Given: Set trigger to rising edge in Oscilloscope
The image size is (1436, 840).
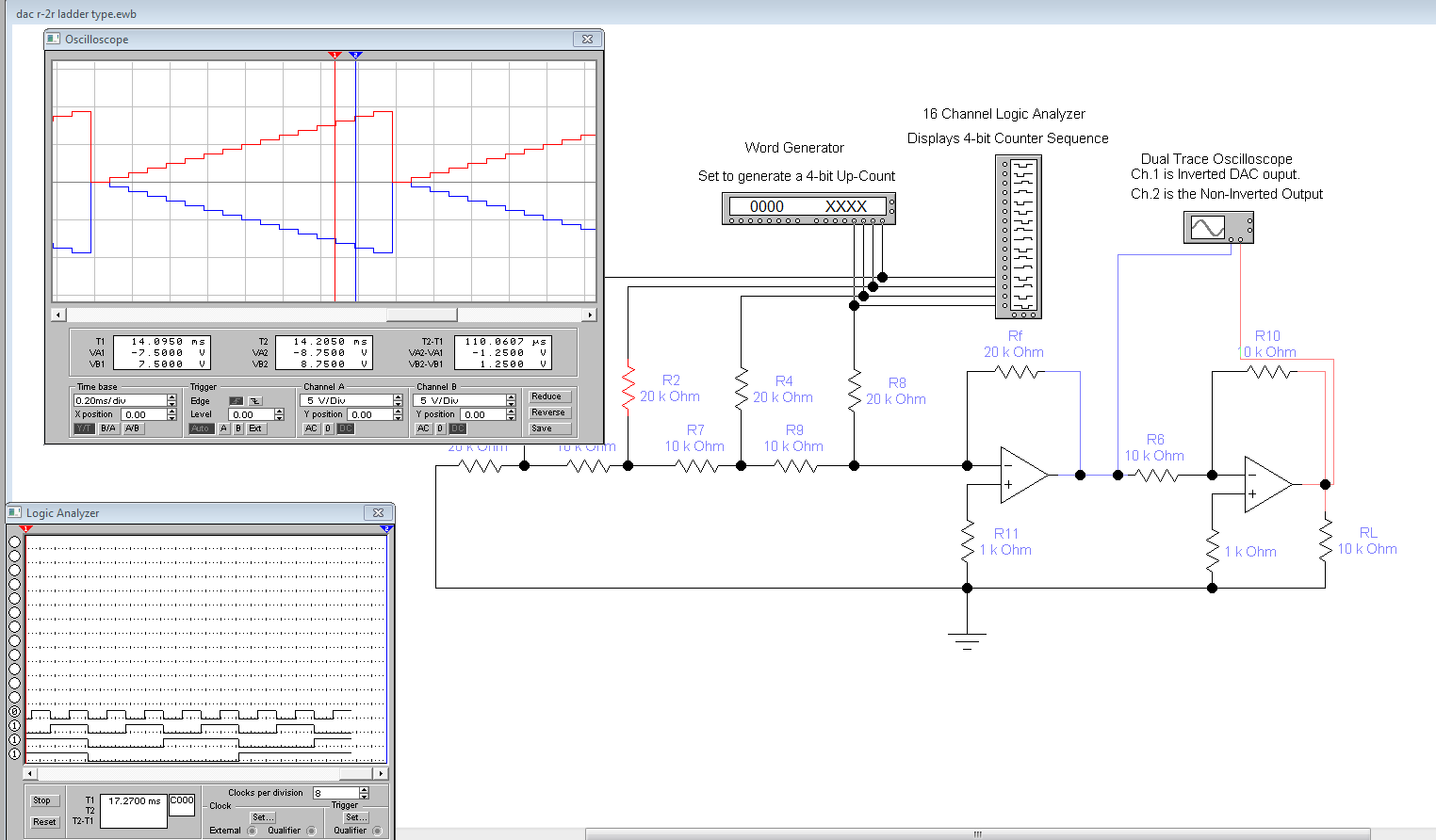Looking at the screenshot, I should point(236,401).
